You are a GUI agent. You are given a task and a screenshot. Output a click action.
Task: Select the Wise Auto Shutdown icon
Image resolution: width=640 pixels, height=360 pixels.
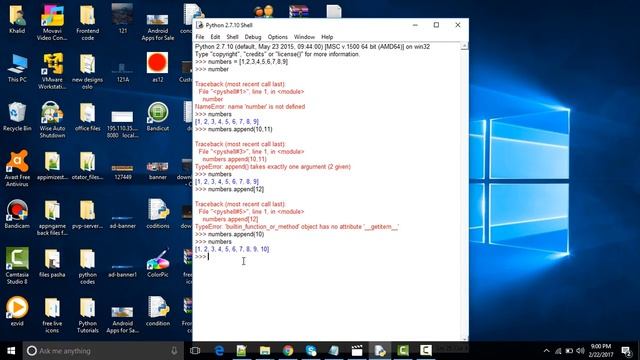pyautogui.click(x=52, y=120)
